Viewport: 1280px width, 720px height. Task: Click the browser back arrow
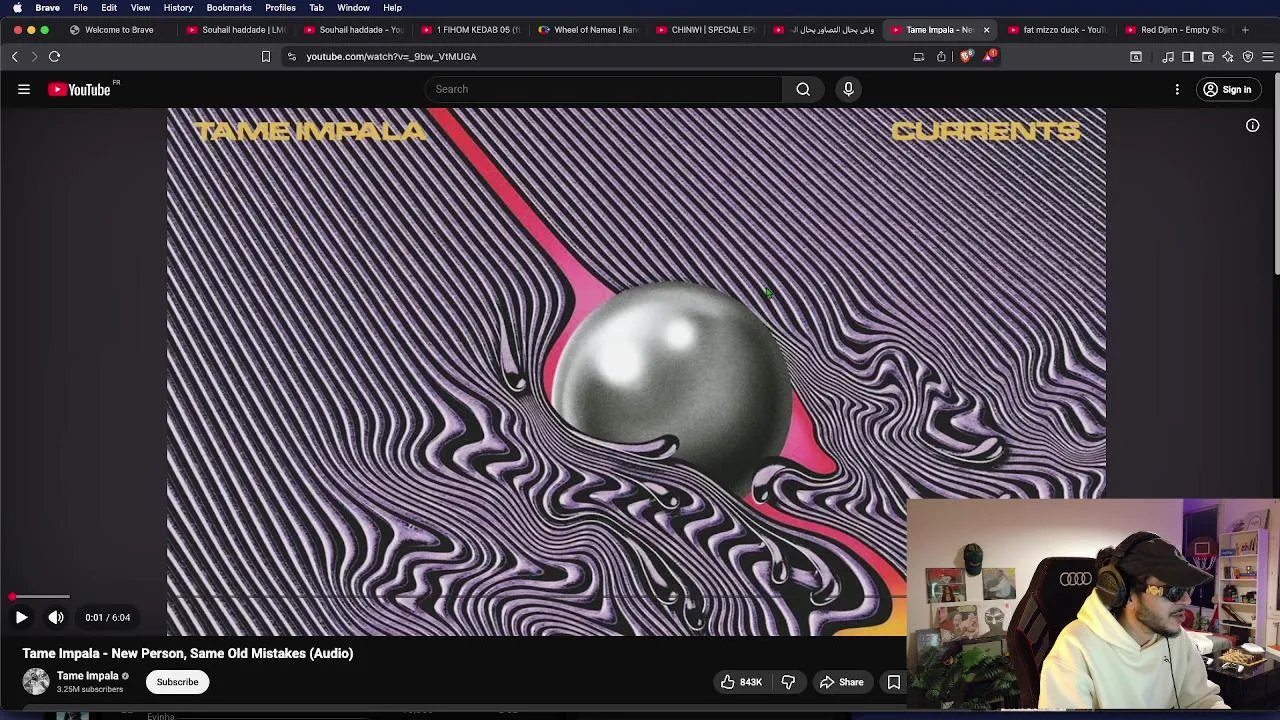point(15,57)
